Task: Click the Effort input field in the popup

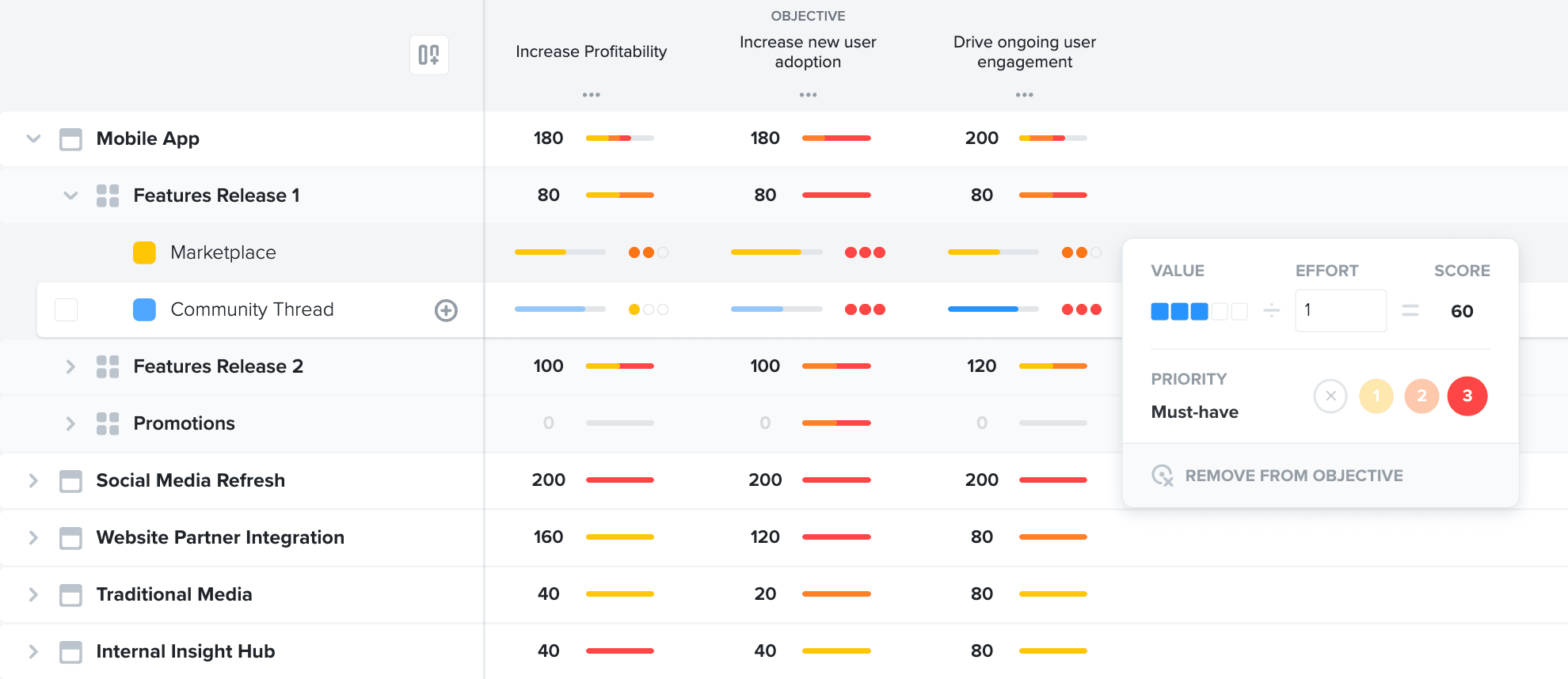Action: pyautogui.click(x=1341, y=310)
